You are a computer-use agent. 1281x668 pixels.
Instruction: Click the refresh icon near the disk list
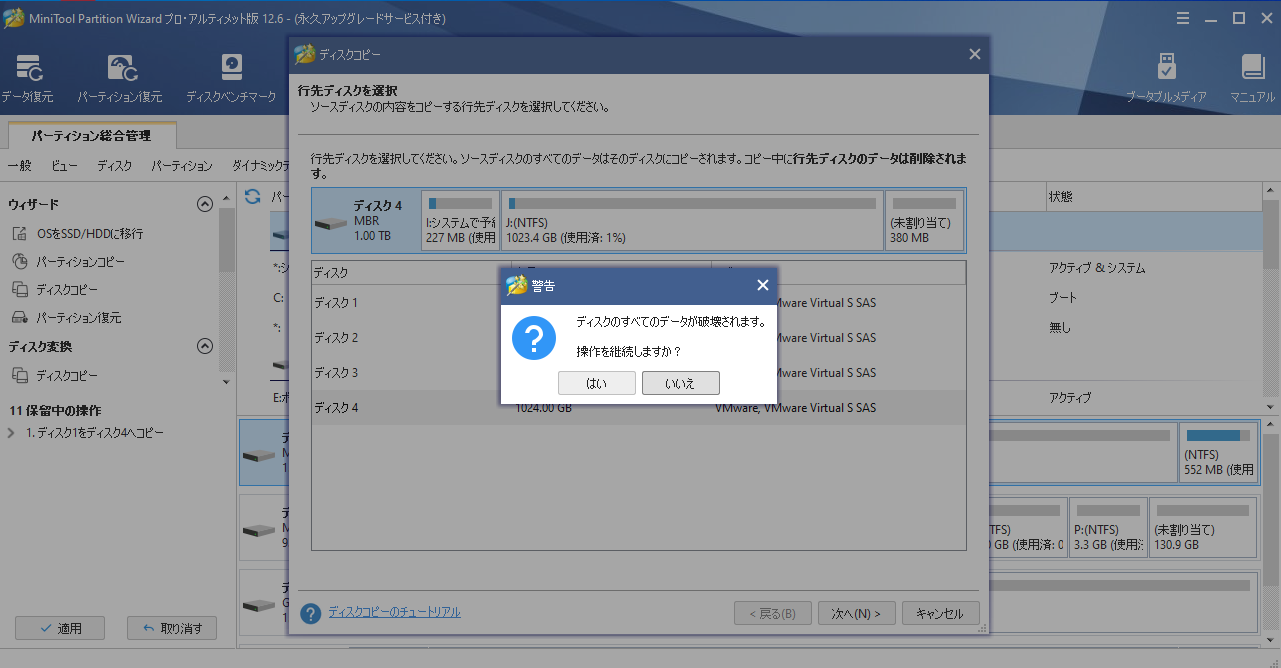pos(252,197)
